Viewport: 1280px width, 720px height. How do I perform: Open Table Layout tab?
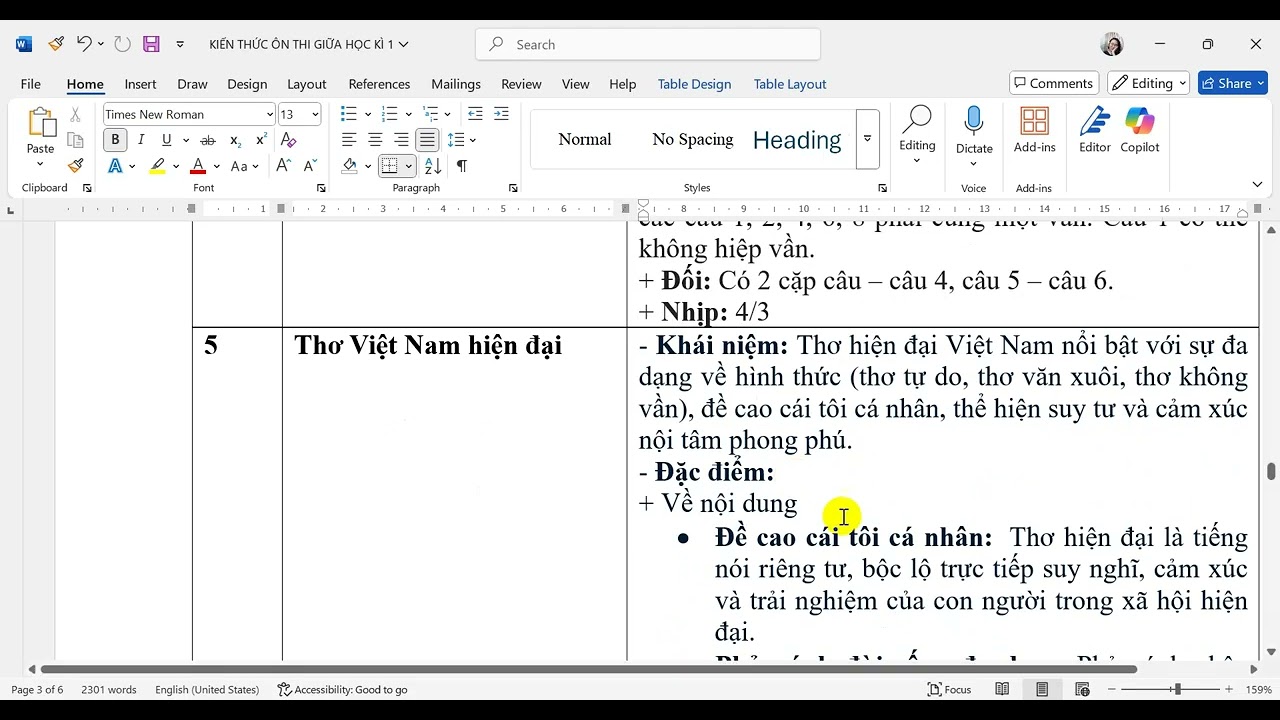790,84
